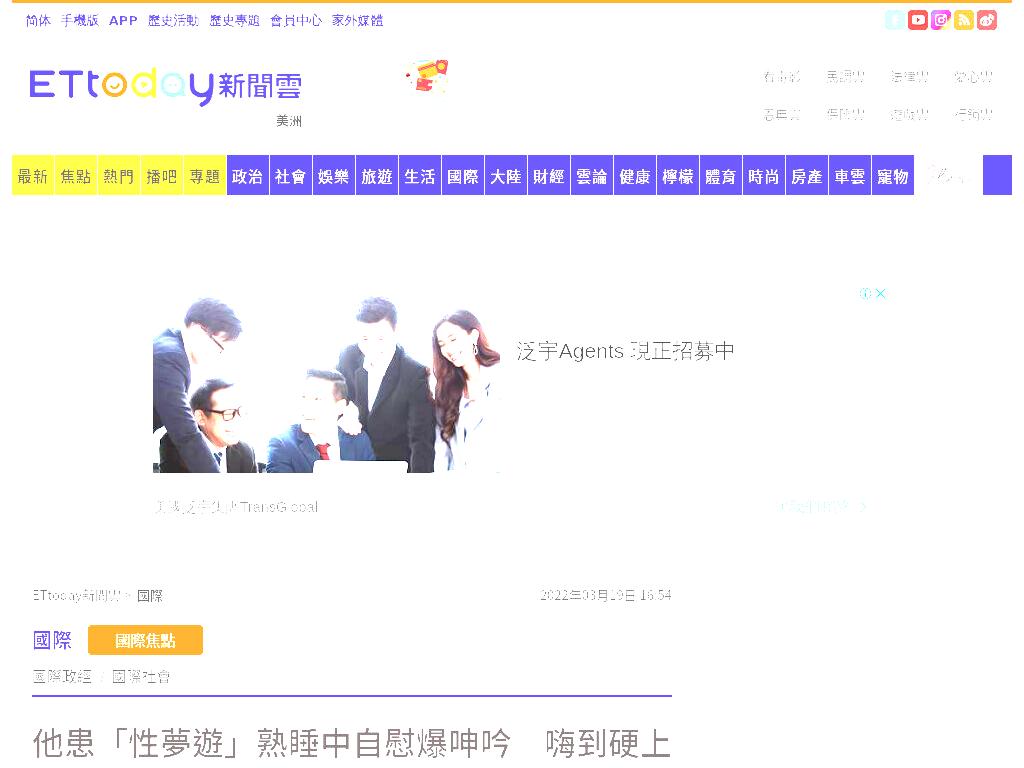1024x768 pixels.
Task: Select the 美洲 region label under logo
Action: pos(289,121)
